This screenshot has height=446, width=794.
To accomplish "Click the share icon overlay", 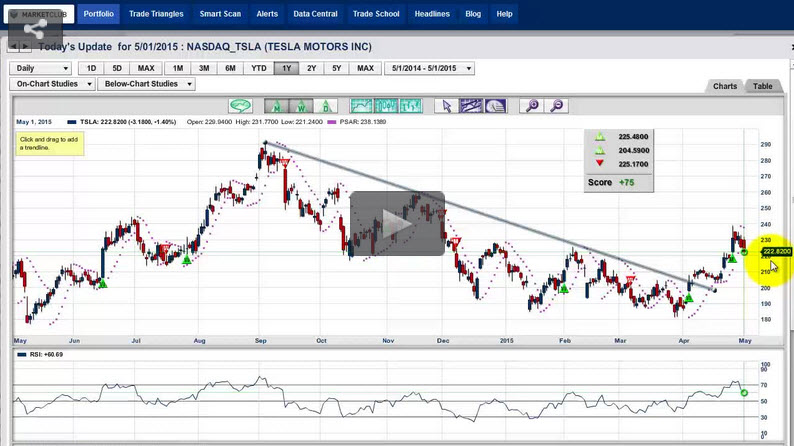I will 35,29.
